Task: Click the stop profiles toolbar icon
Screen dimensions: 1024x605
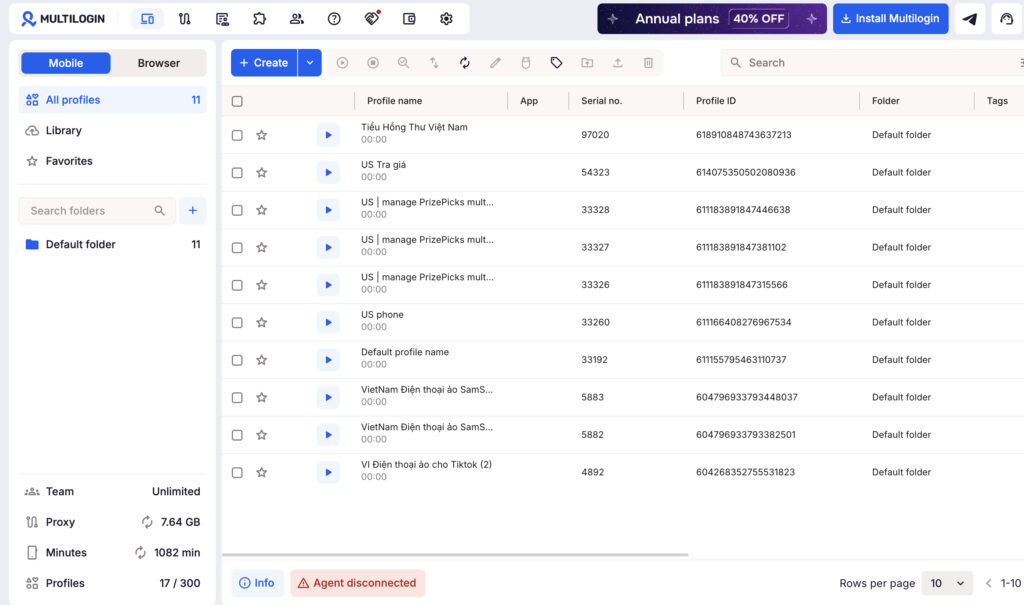Action: pyautogui.click(x=373, y=63)
